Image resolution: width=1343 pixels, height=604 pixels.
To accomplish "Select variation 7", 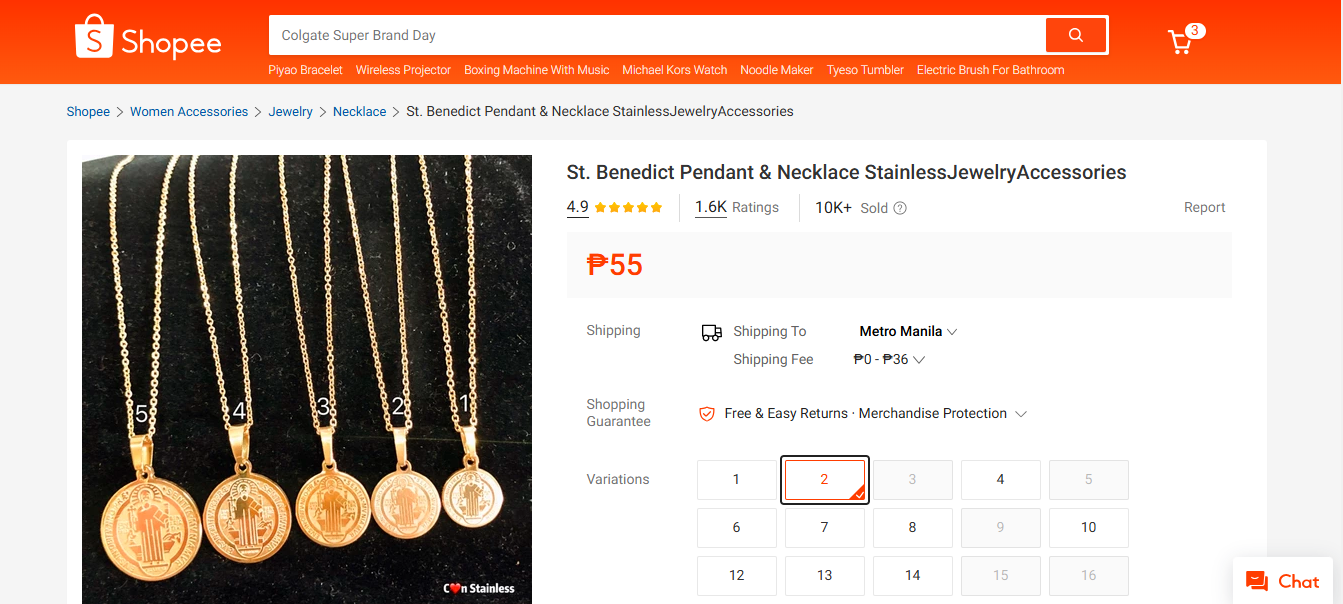I will click(825, 527).
